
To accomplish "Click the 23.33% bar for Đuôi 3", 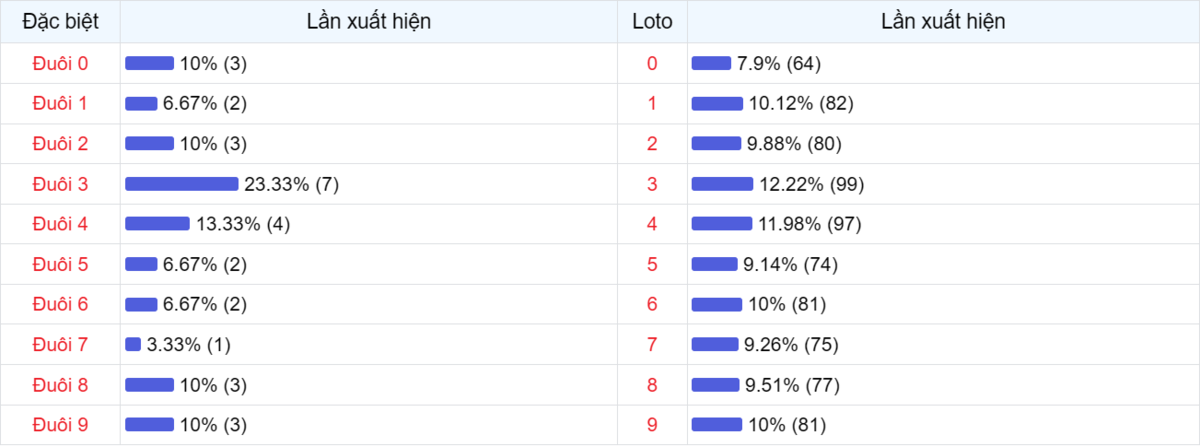I will (x=181, y=184).
